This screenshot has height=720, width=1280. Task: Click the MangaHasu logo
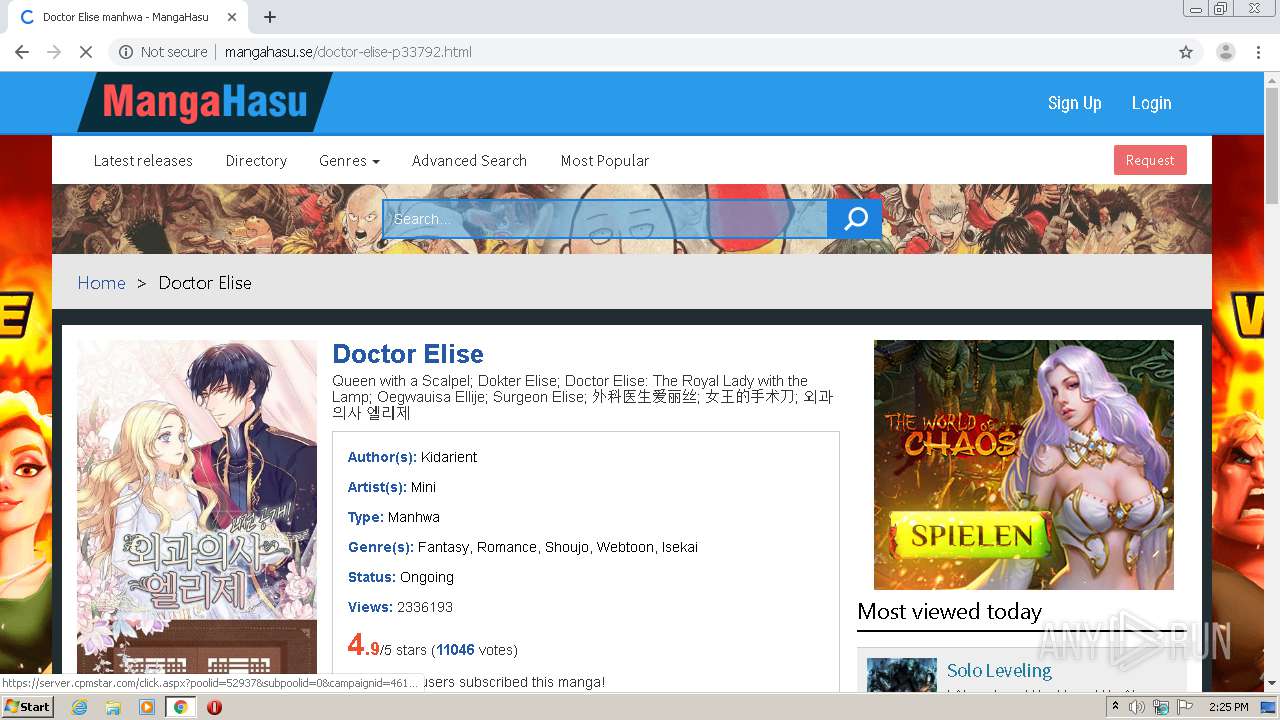click(x=205, y=102)
